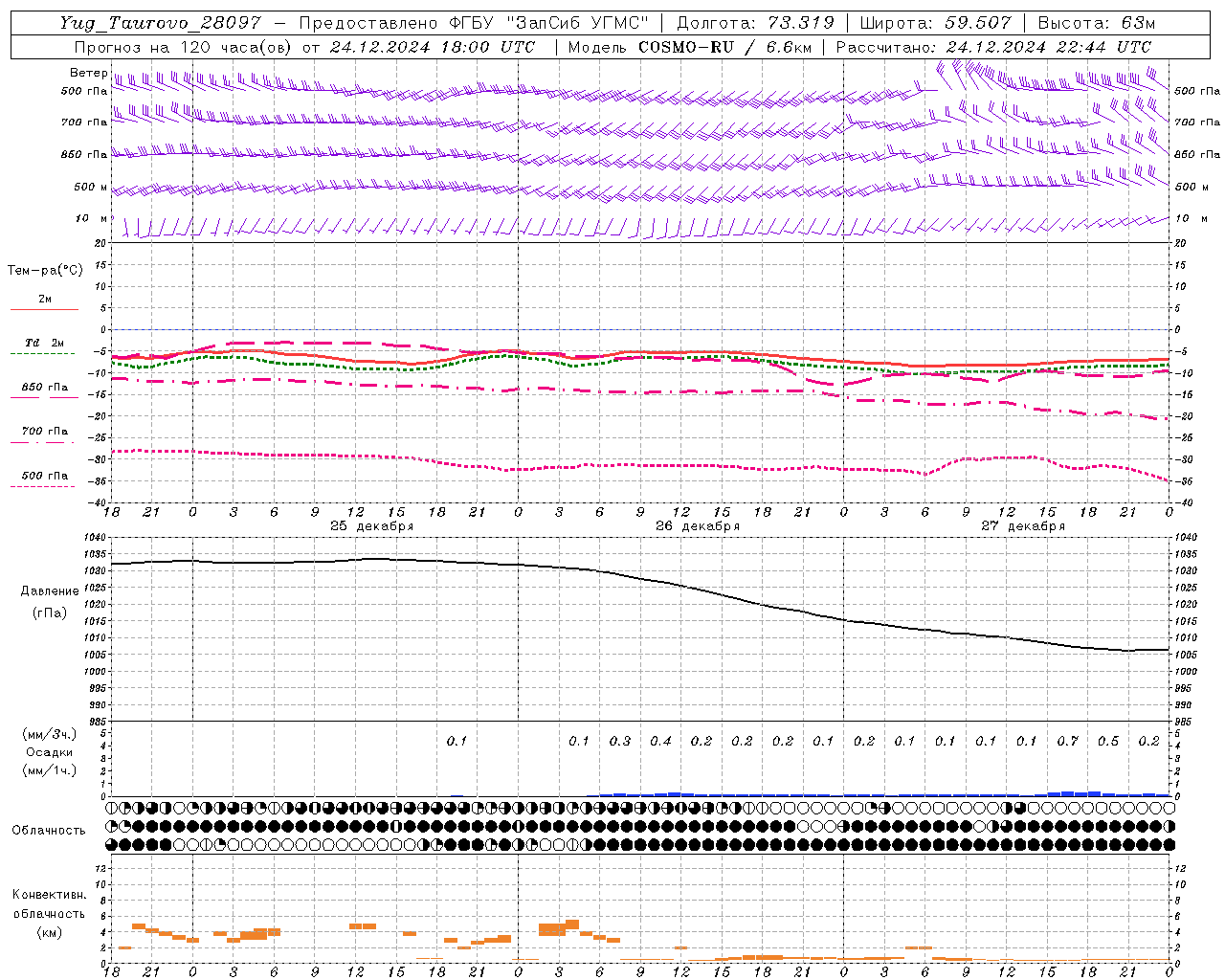Select the Широта: 59.507 header value

pos(935,23)
